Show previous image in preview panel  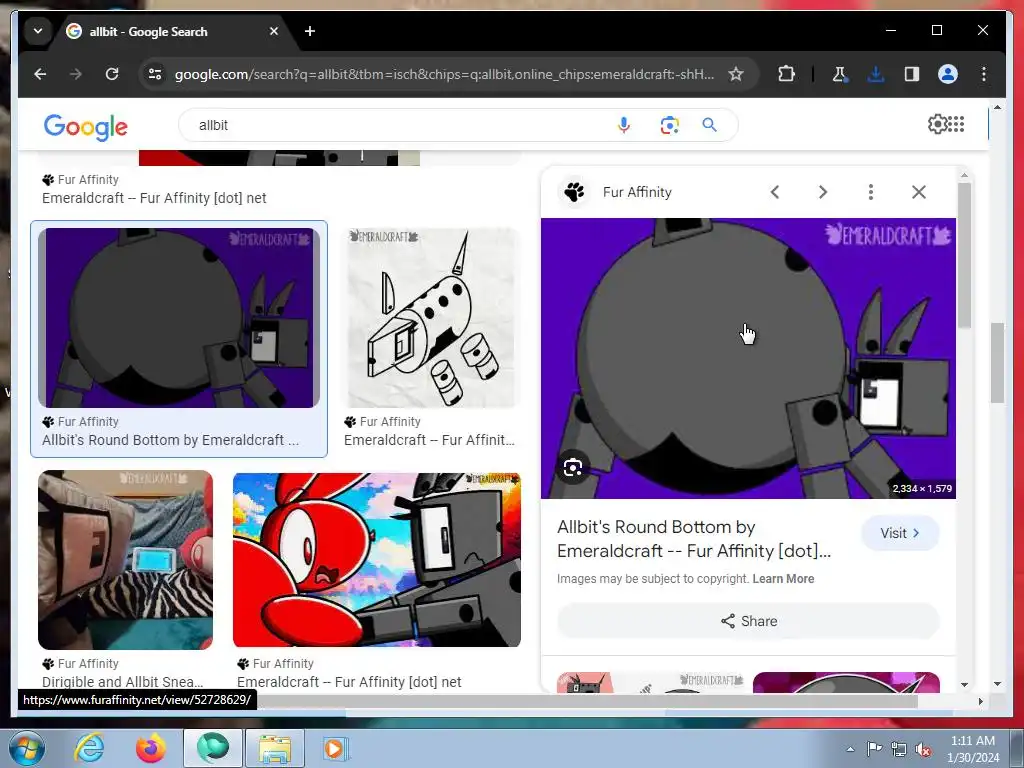[775, 192]
